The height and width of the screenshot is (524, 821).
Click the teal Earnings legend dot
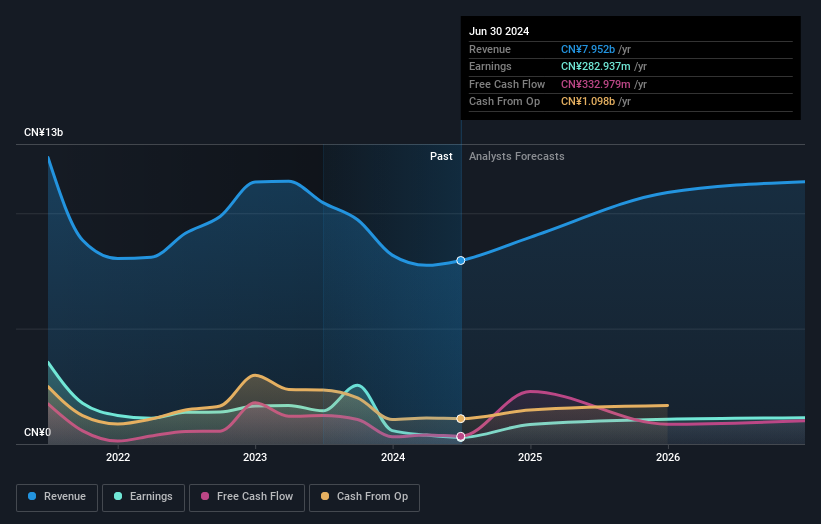coord(118,496)
